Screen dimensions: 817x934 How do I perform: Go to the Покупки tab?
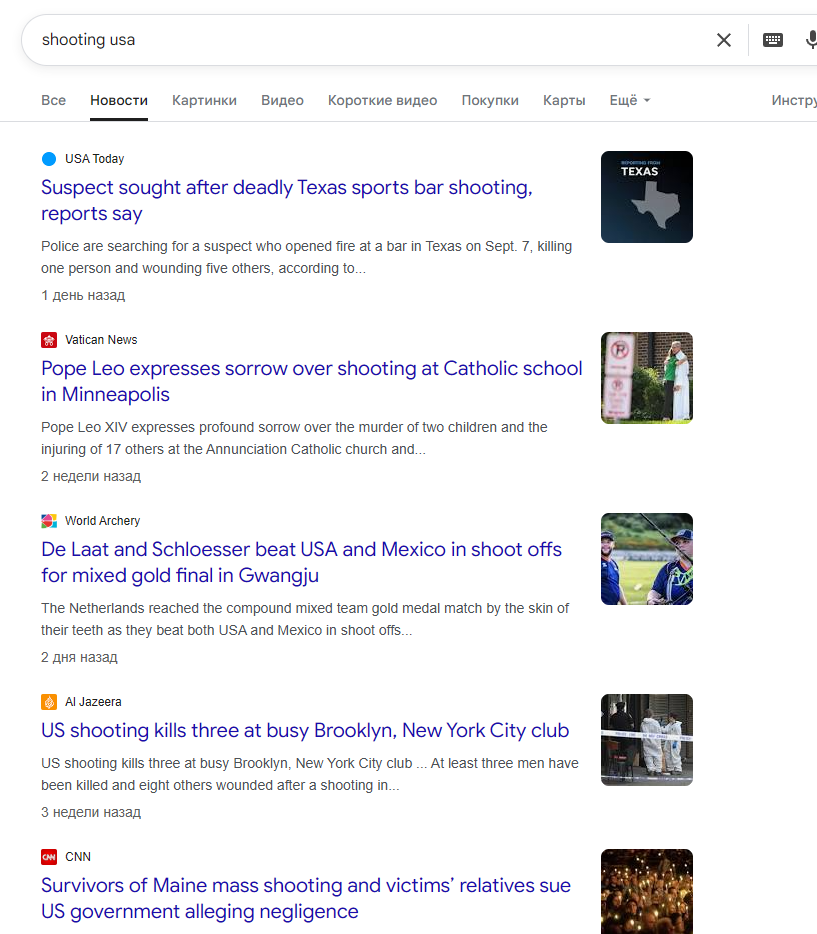click(490, 100)
